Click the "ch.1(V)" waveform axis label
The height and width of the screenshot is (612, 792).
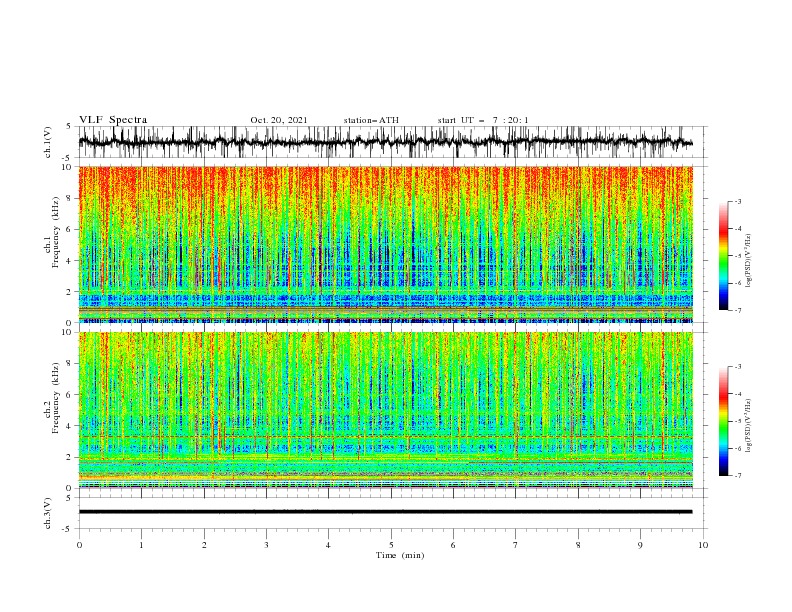pyautogui.click(x=48, y=142)
